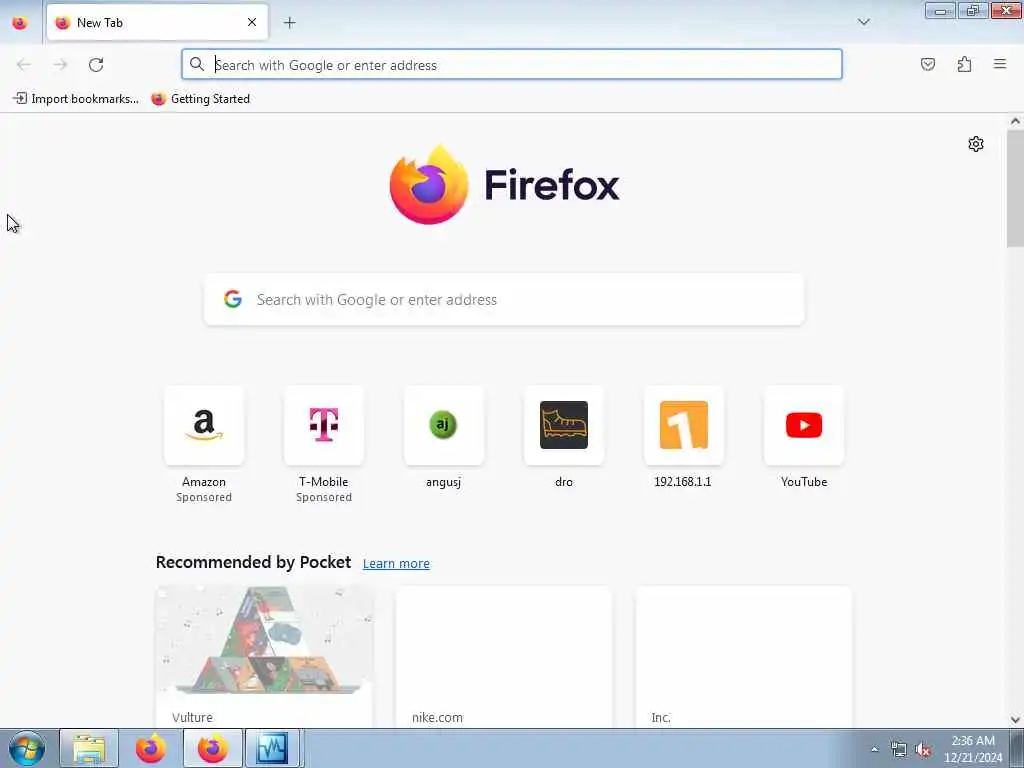Expand the list all tabs chevron

[x=863, y=22]
